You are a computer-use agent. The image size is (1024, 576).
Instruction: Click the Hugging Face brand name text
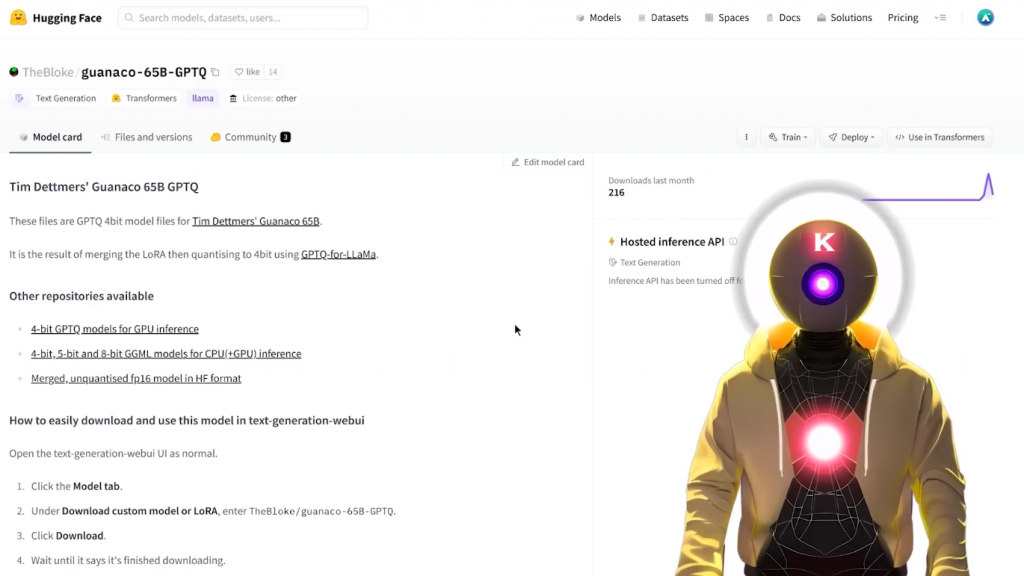tap(67, 18)
